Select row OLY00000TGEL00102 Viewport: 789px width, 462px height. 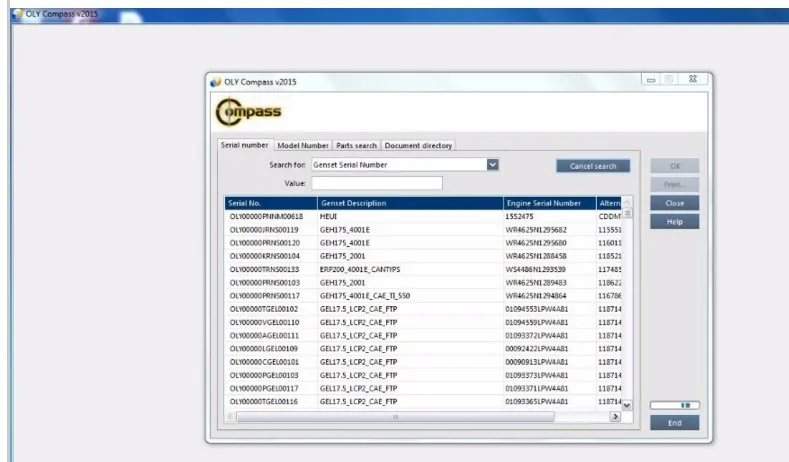pos(423,309)
